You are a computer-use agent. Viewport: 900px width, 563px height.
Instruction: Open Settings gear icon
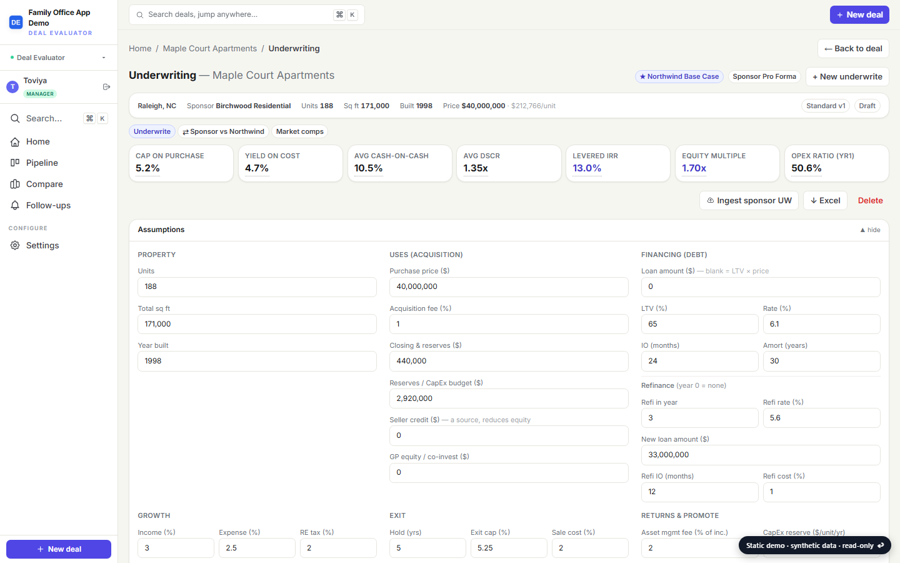coord(15,246)
